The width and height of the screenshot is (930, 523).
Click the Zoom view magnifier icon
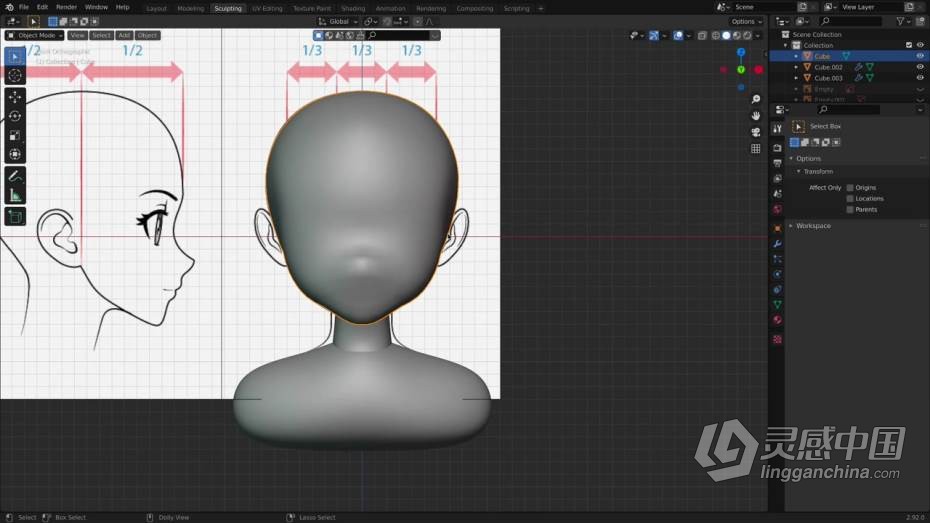tap(756, 99)
